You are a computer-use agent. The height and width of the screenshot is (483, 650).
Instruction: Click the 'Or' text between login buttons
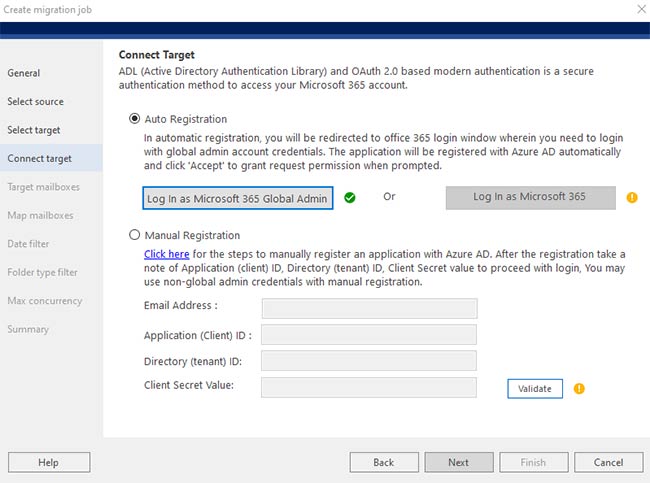click(389, 197)
